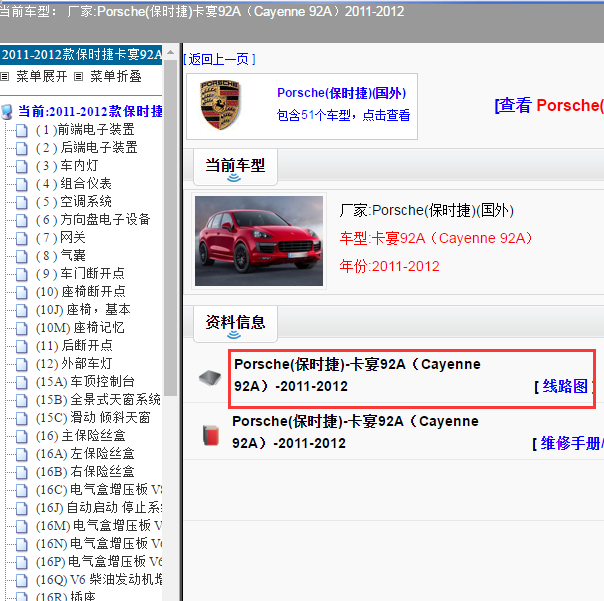Click page icon for (5)空调系统
604x601 pixels.
(x=22, y=202)
